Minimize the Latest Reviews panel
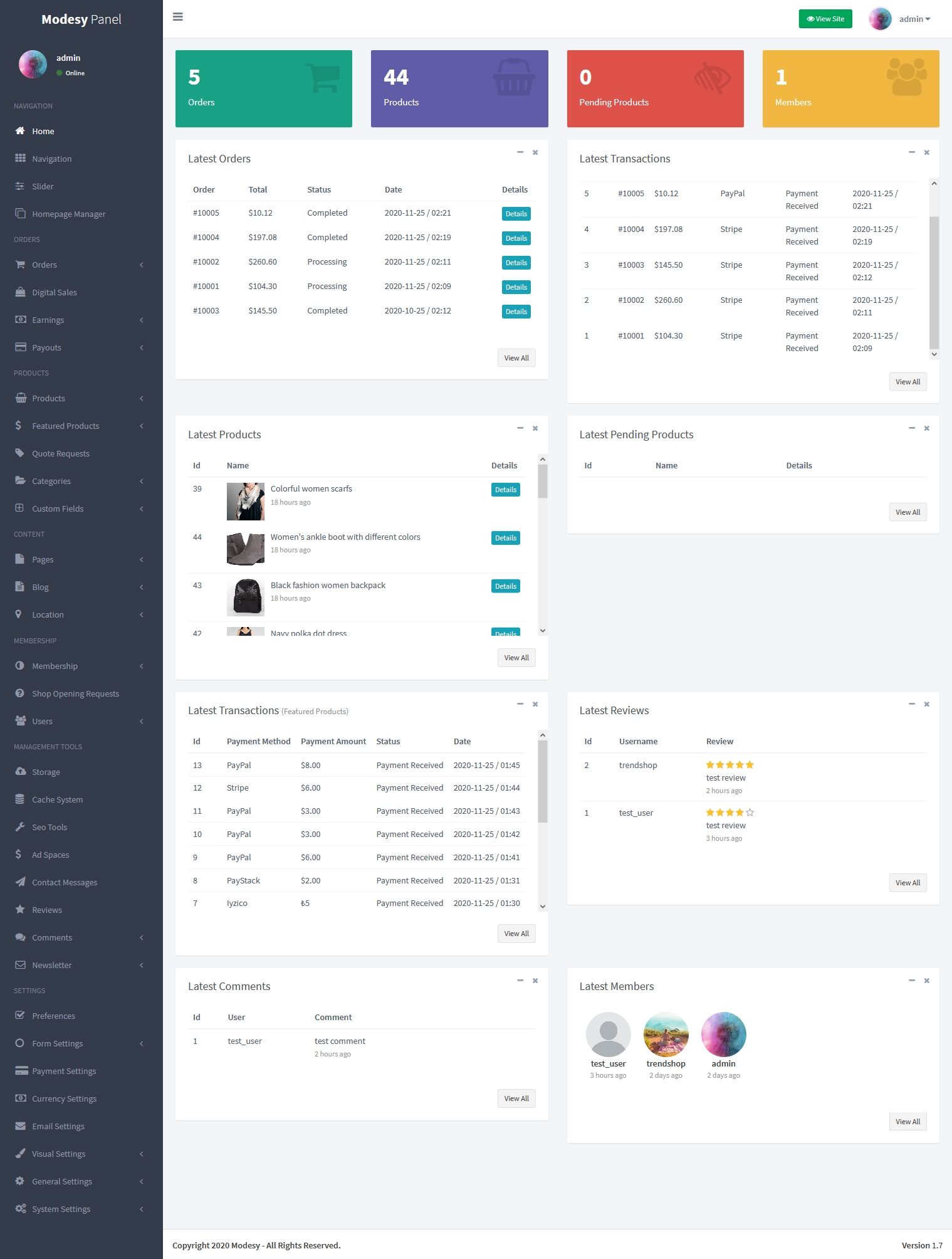Viewport: 952px width, 1259px height. point(912,704)
